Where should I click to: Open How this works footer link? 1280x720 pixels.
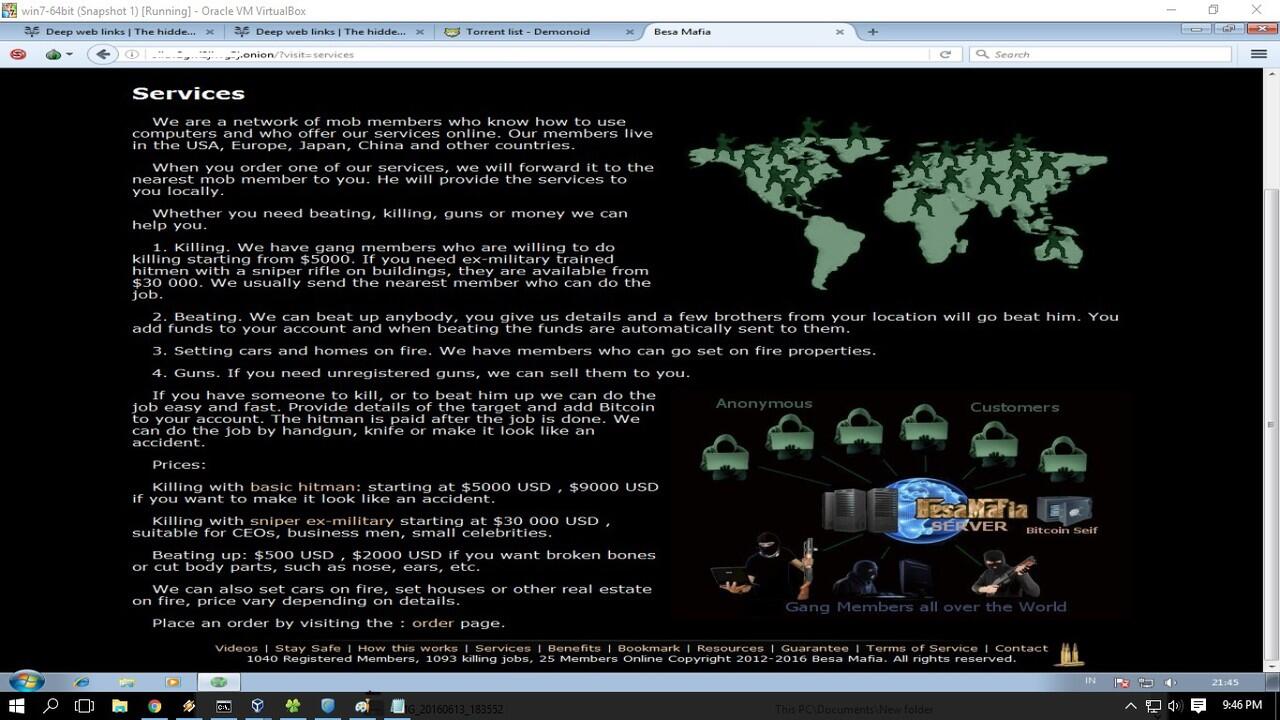(408, 648)
